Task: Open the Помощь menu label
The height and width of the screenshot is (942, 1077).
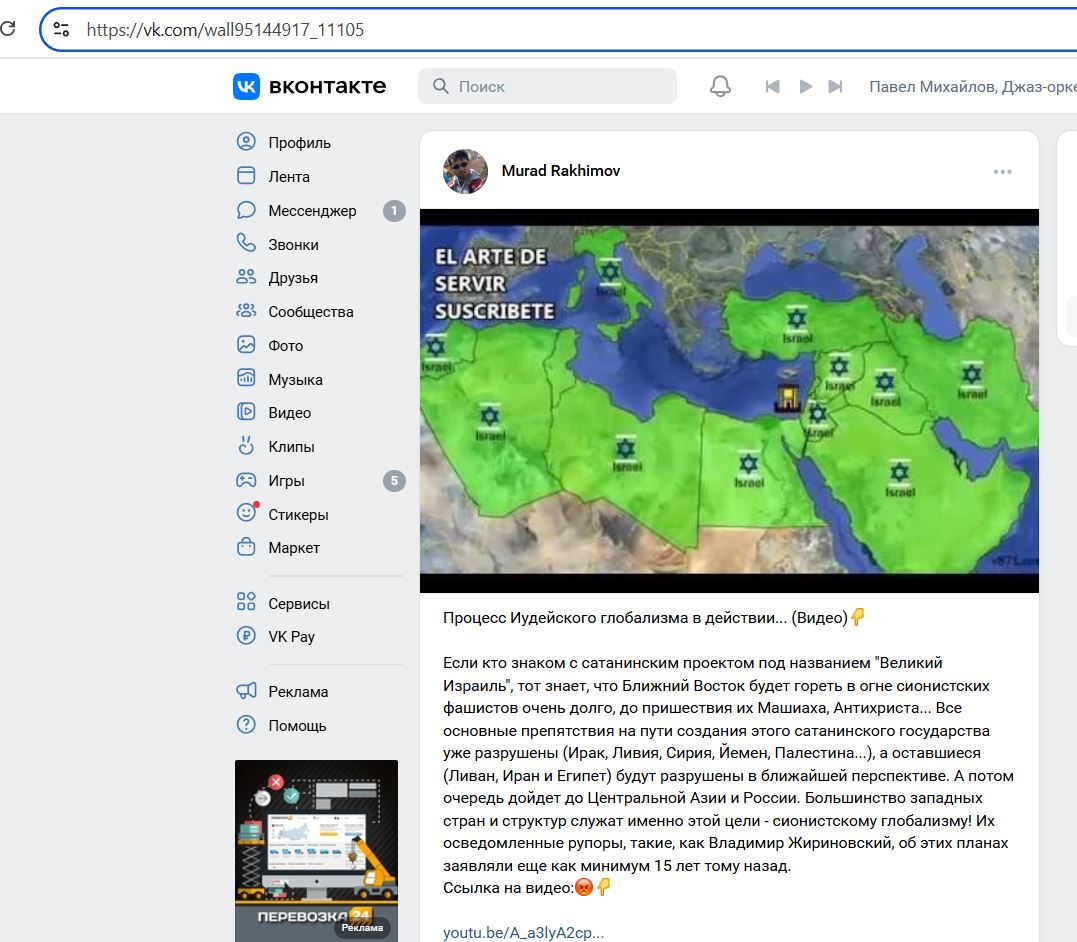Action: pos(297,726)
